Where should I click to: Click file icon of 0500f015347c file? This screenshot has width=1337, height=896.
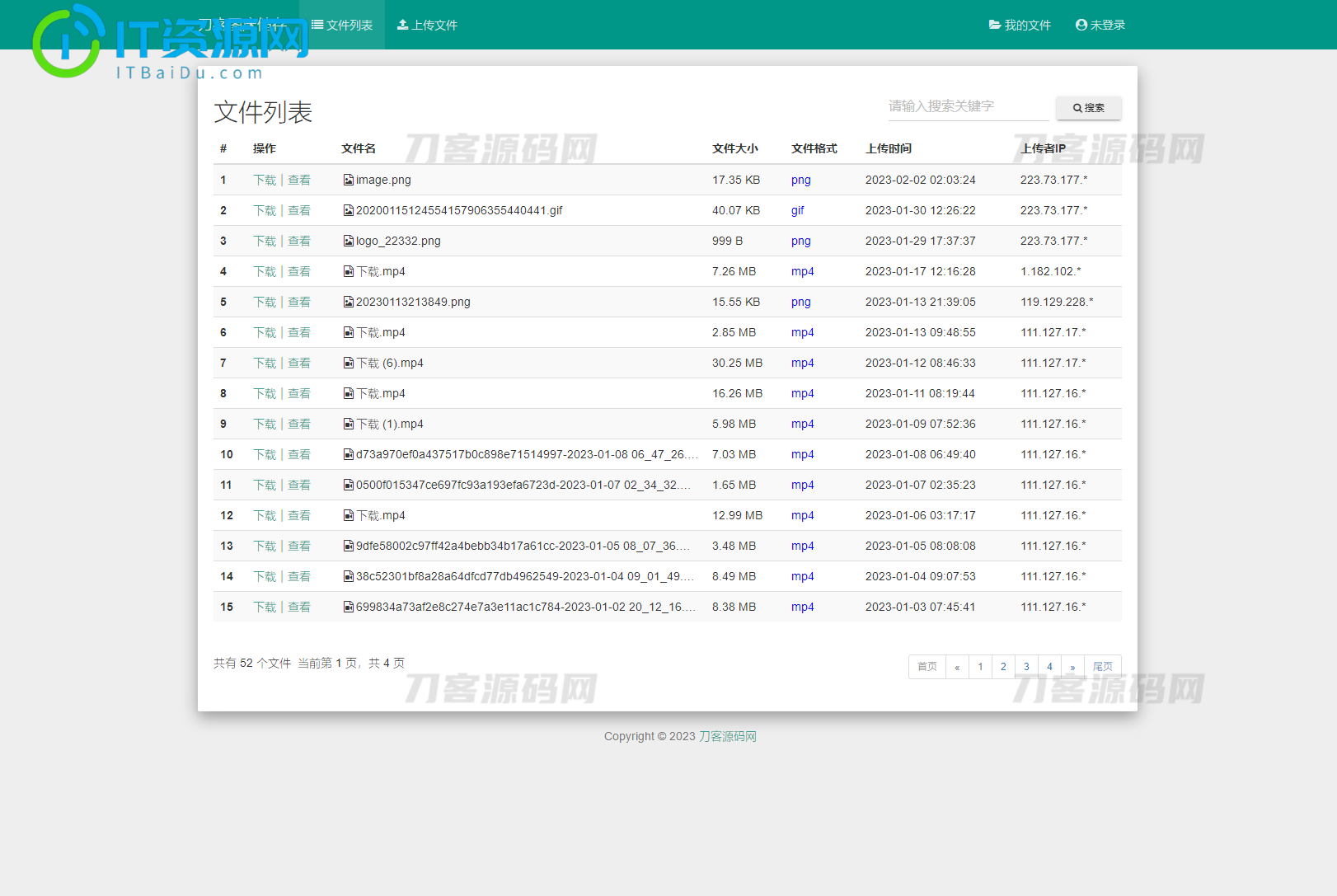pyautogui.click(x=349, y=485)
